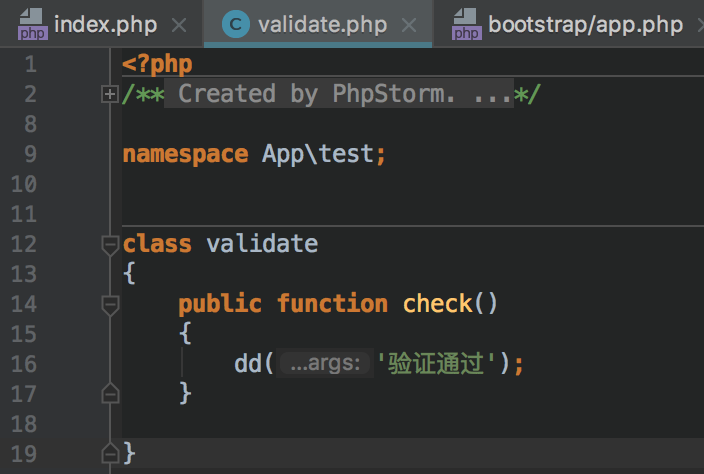Click the fold end marker on line 17
This screenshot has height=474, width=704.
click(x=110, y=394)
